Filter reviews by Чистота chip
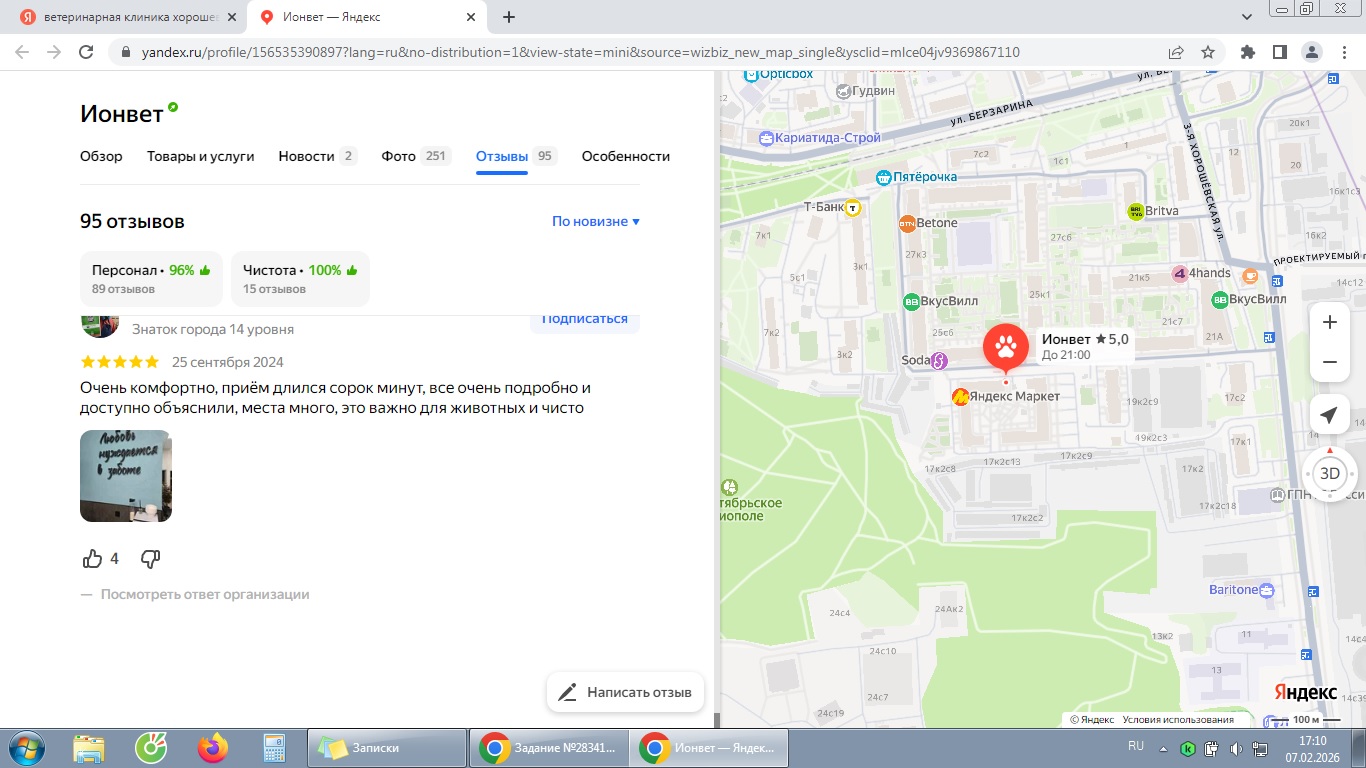Image resolution: width=1366 pixels, height=768 pixels. click(300, 278)
